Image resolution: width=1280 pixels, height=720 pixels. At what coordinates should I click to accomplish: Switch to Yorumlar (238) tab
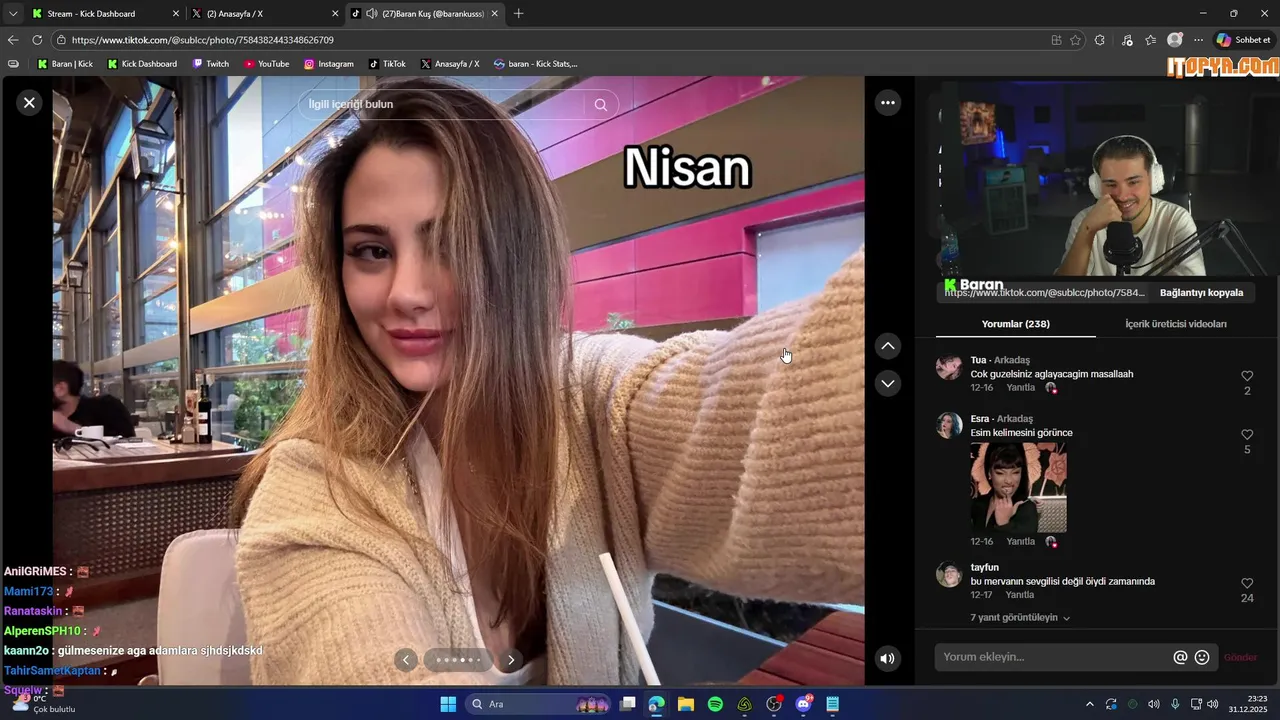click(1015, 324)
